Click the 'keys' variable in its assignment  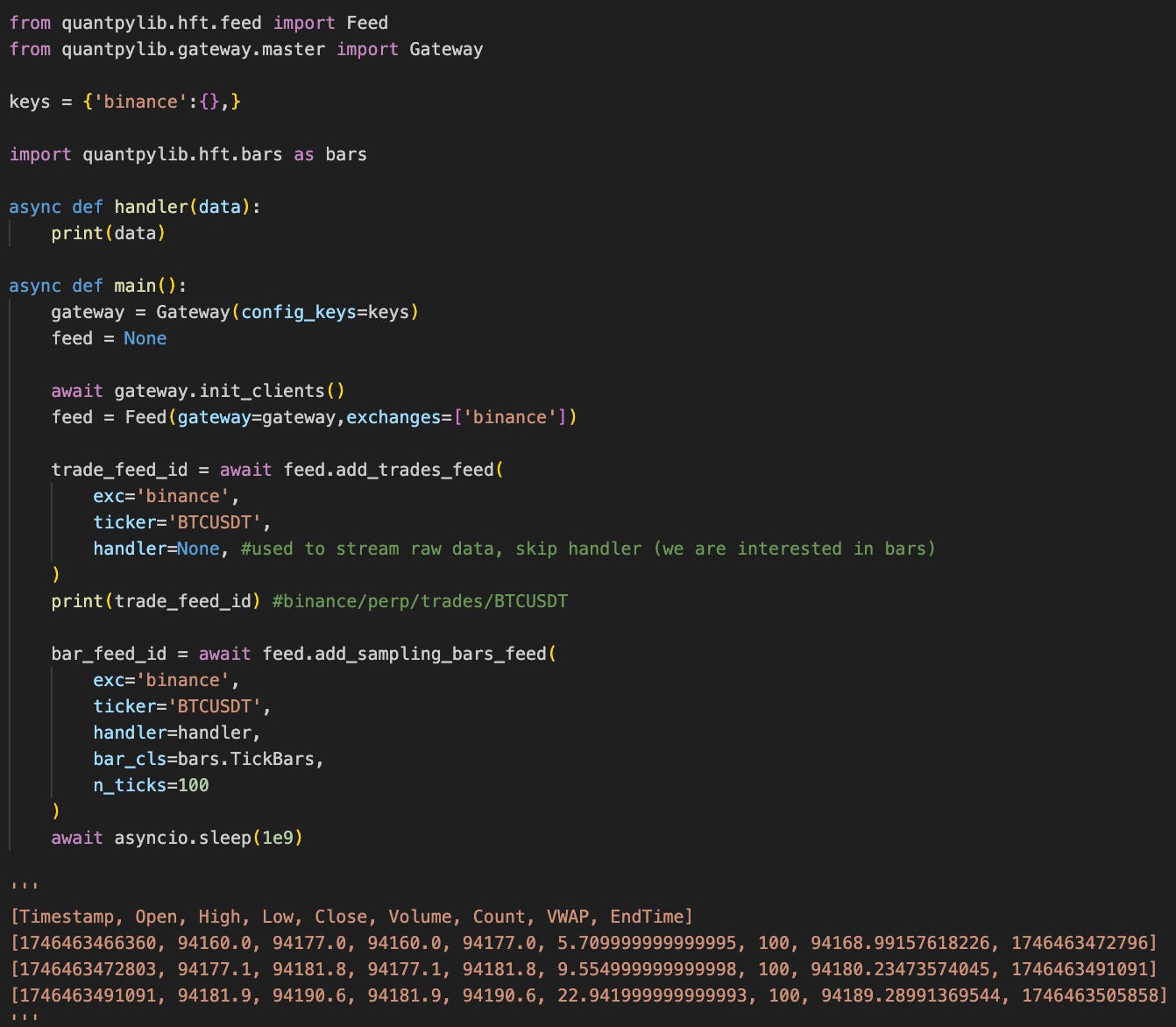30,102
